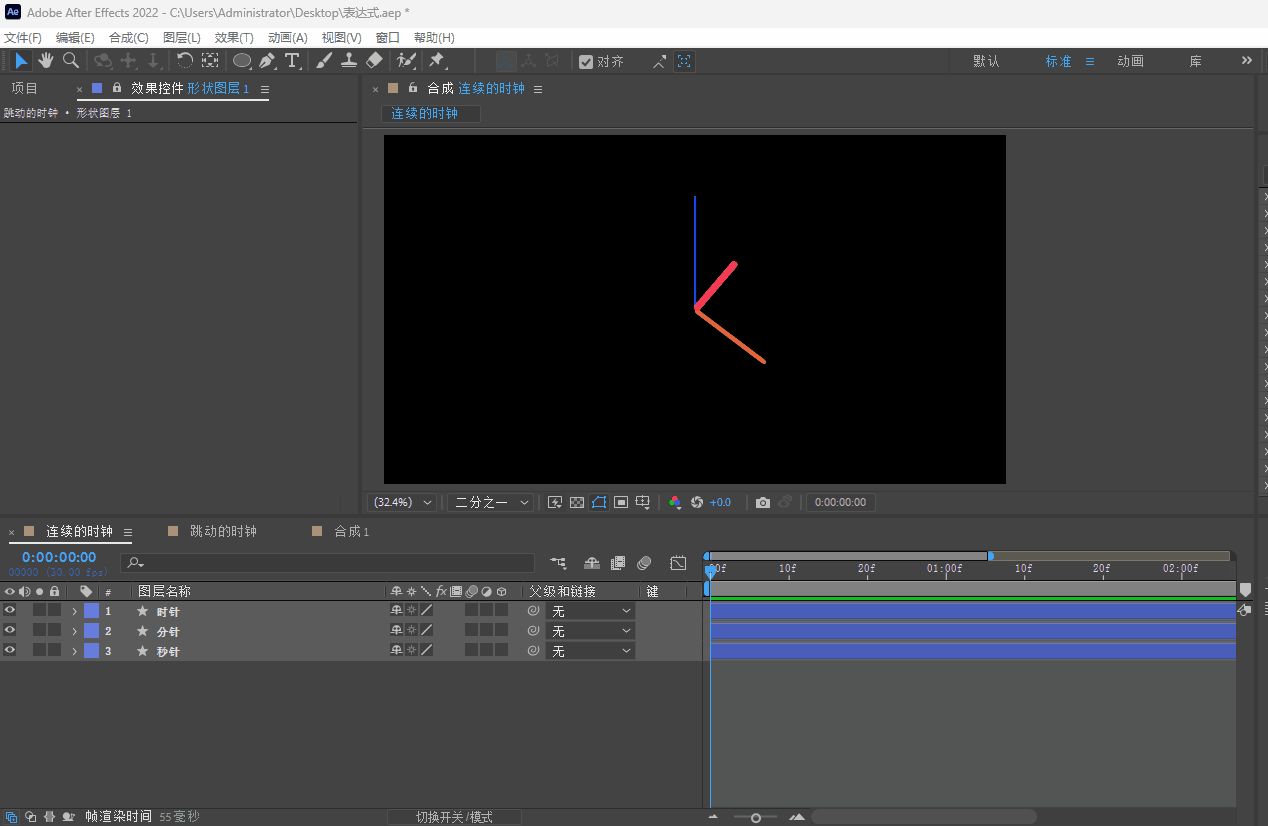This screenshot has width=1268, height=826.
Task: Hide the 时针 layer with eye icon
Action: click(10, 610)
